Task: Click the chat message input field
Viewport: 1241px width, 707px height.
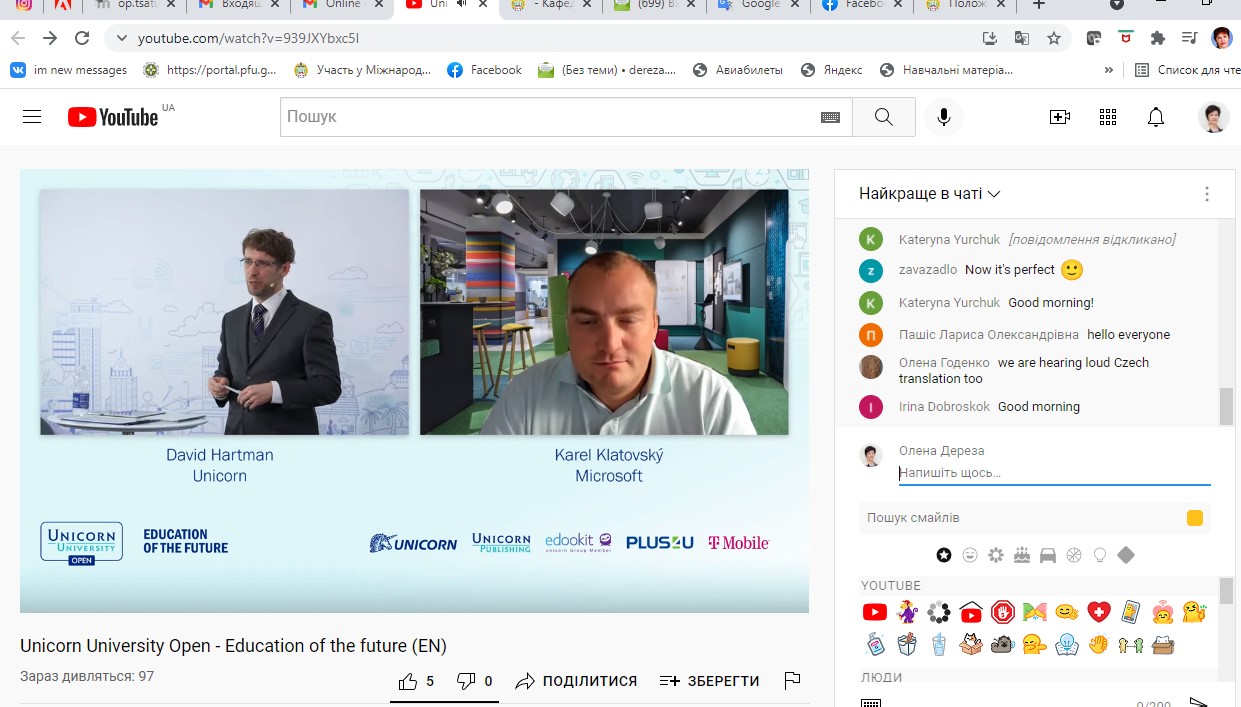Action: (x=1054, y=473)
